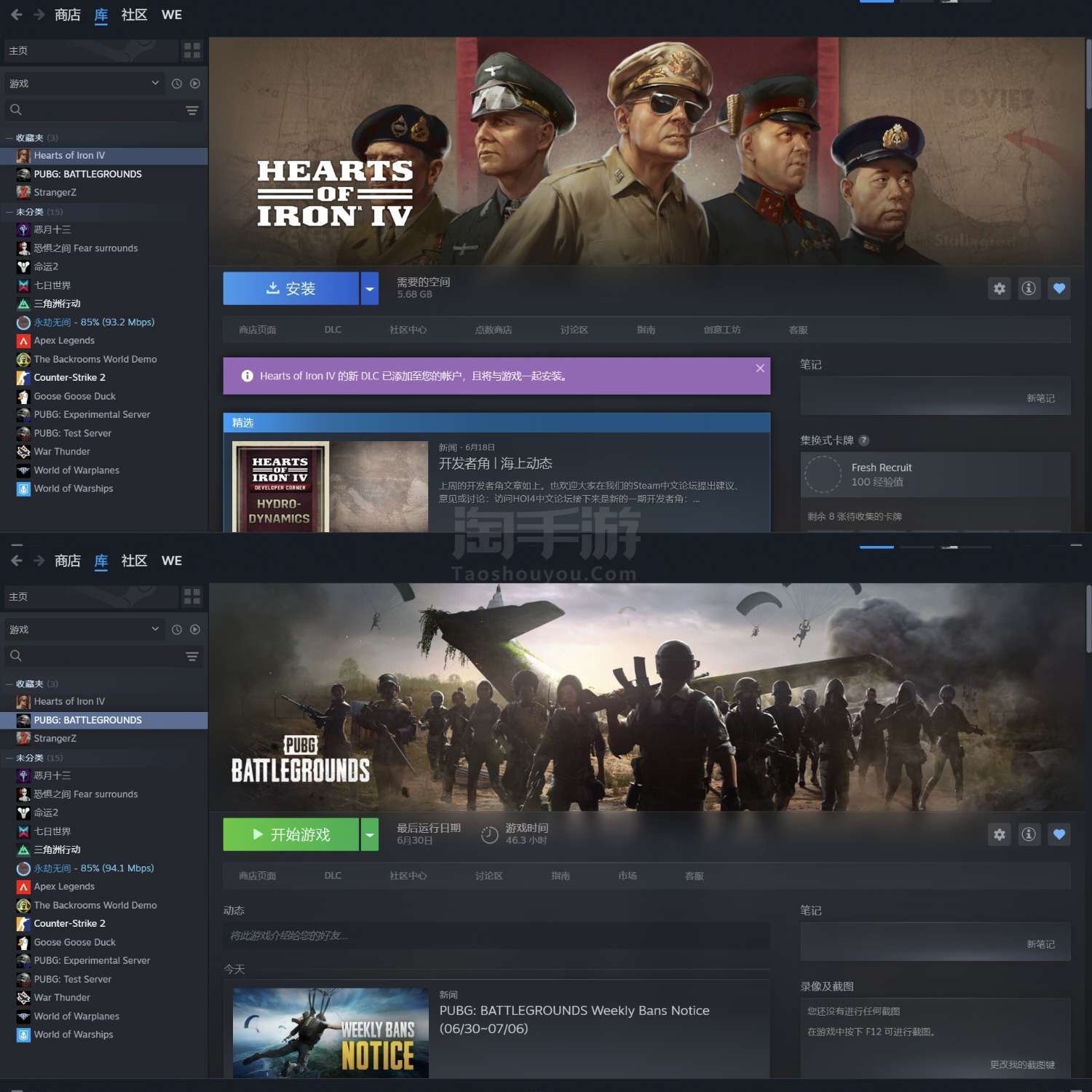Open 社区 menu in top window
The image size is (1092, 1092).
click(134, 15)
